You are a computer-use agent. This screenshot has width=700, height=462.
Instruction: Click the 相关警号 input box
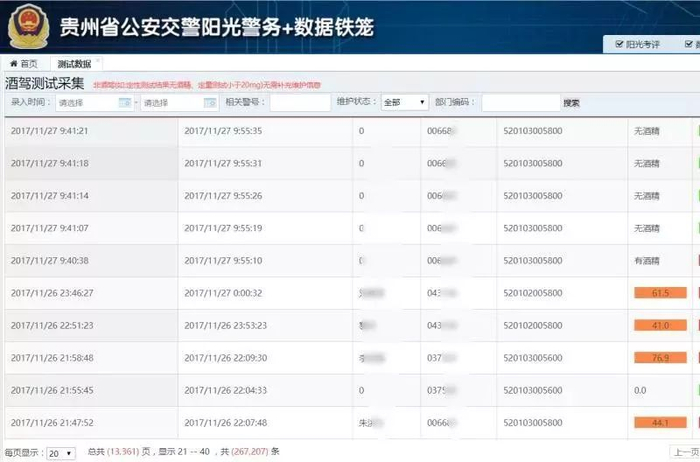coord(300,103)
